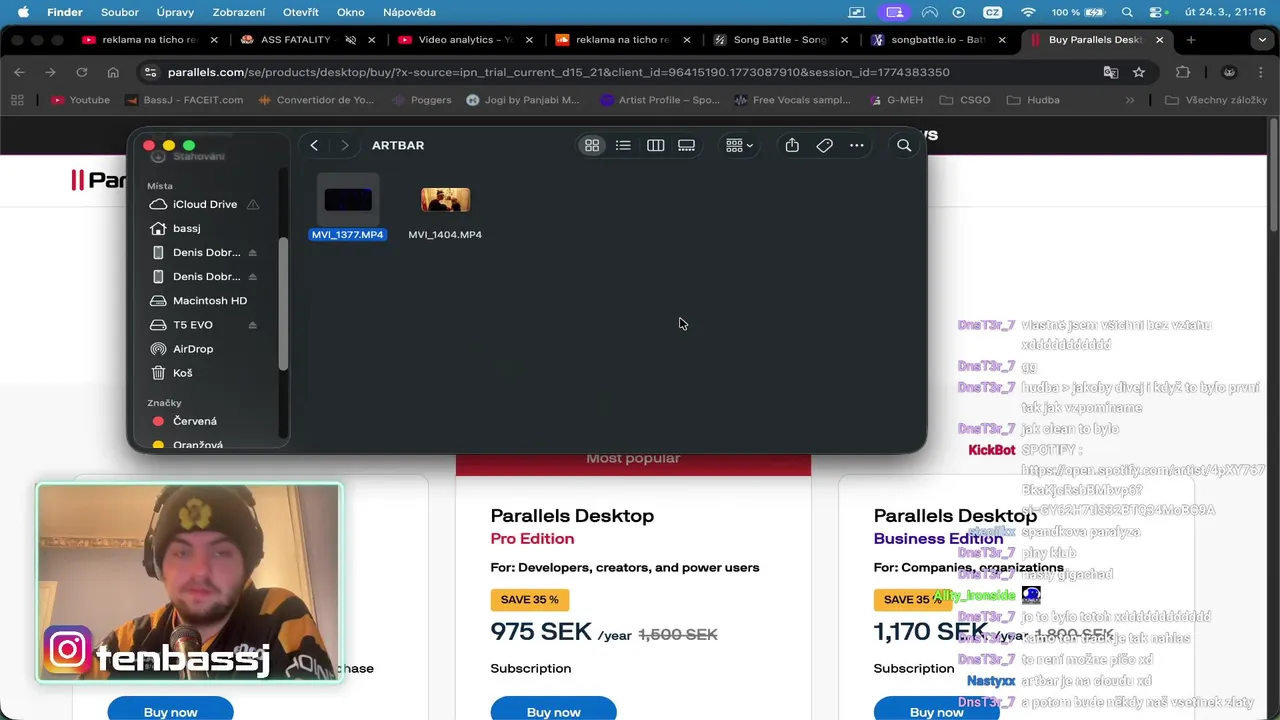This screenshot has width=1280, height=720.
Task: Click the Finder sidebar scrollbar
Action: pos(283,304)
